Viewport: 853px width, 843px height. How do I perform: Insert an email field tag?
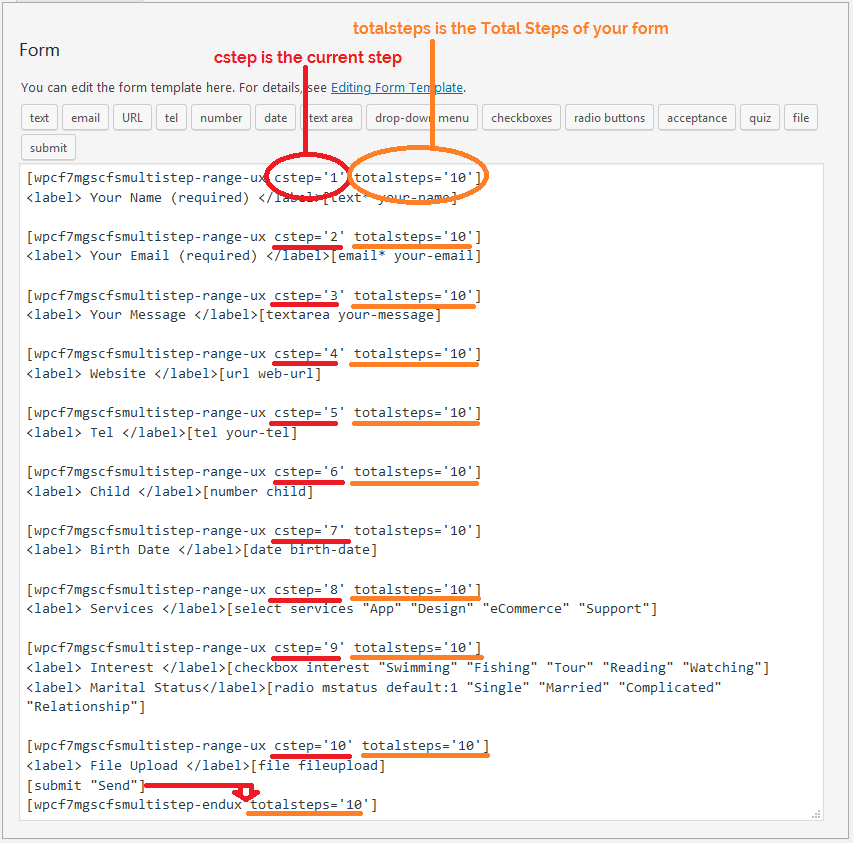85,118
